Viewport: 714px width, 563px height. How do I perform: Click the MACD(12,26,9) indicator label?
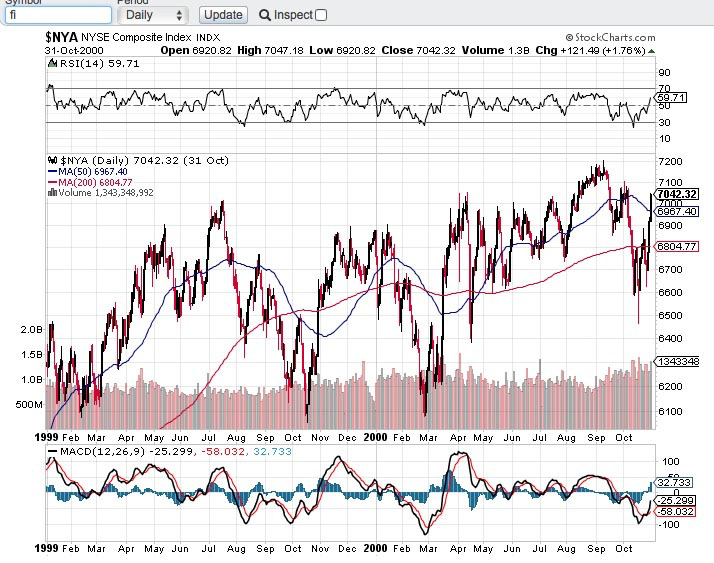[x=102, y=451]
